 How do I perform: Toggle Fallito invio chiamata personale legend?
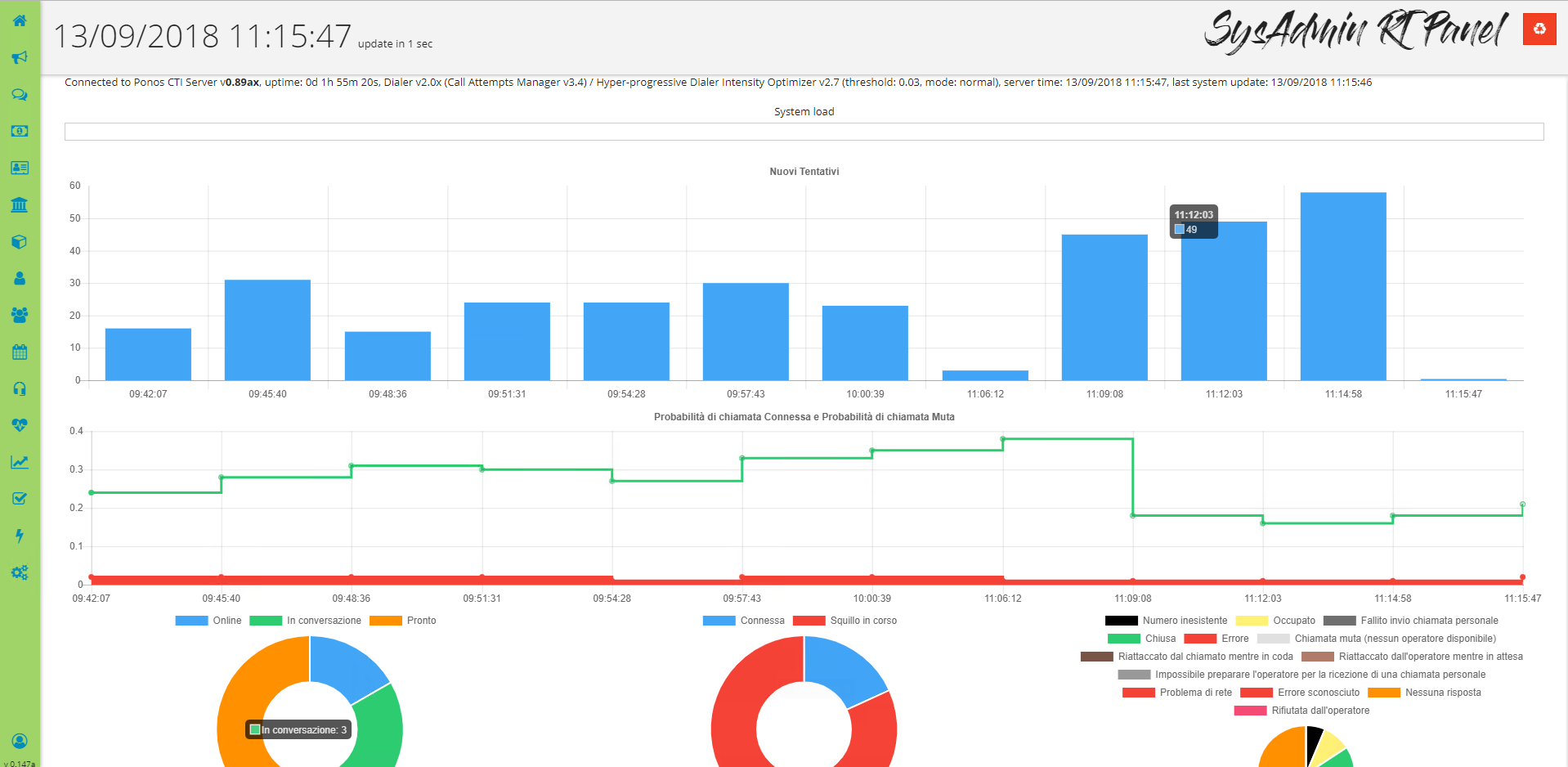point(1411,621)
